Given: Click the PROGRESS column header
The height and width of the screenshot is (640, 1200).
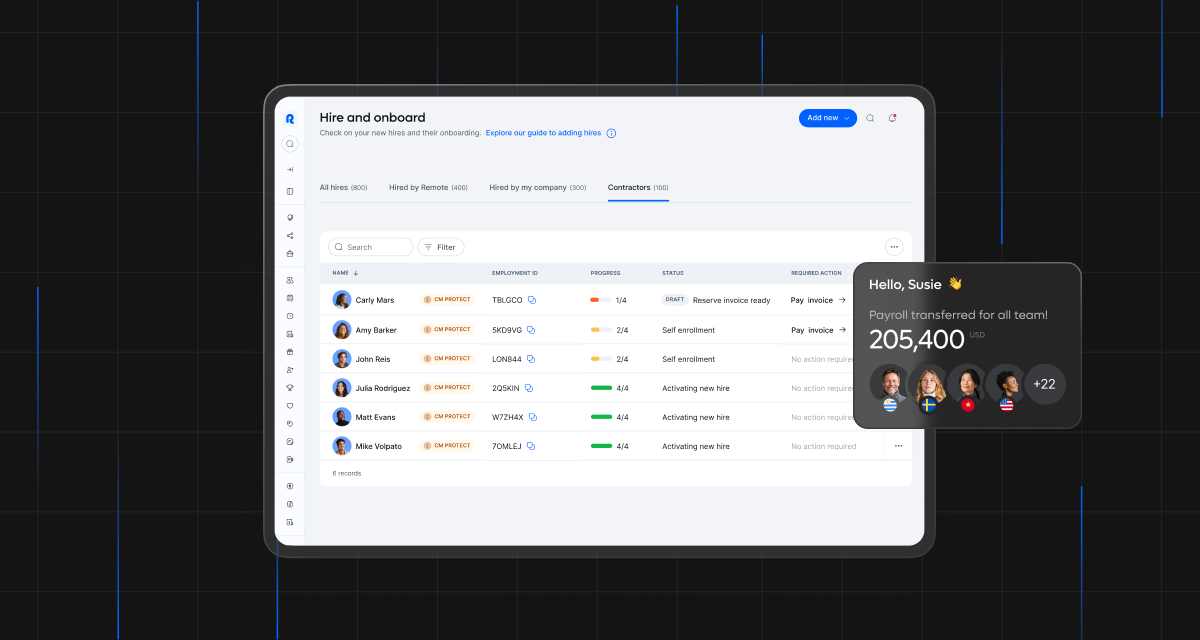Looking at the screenshot, I should click(606, 273).
